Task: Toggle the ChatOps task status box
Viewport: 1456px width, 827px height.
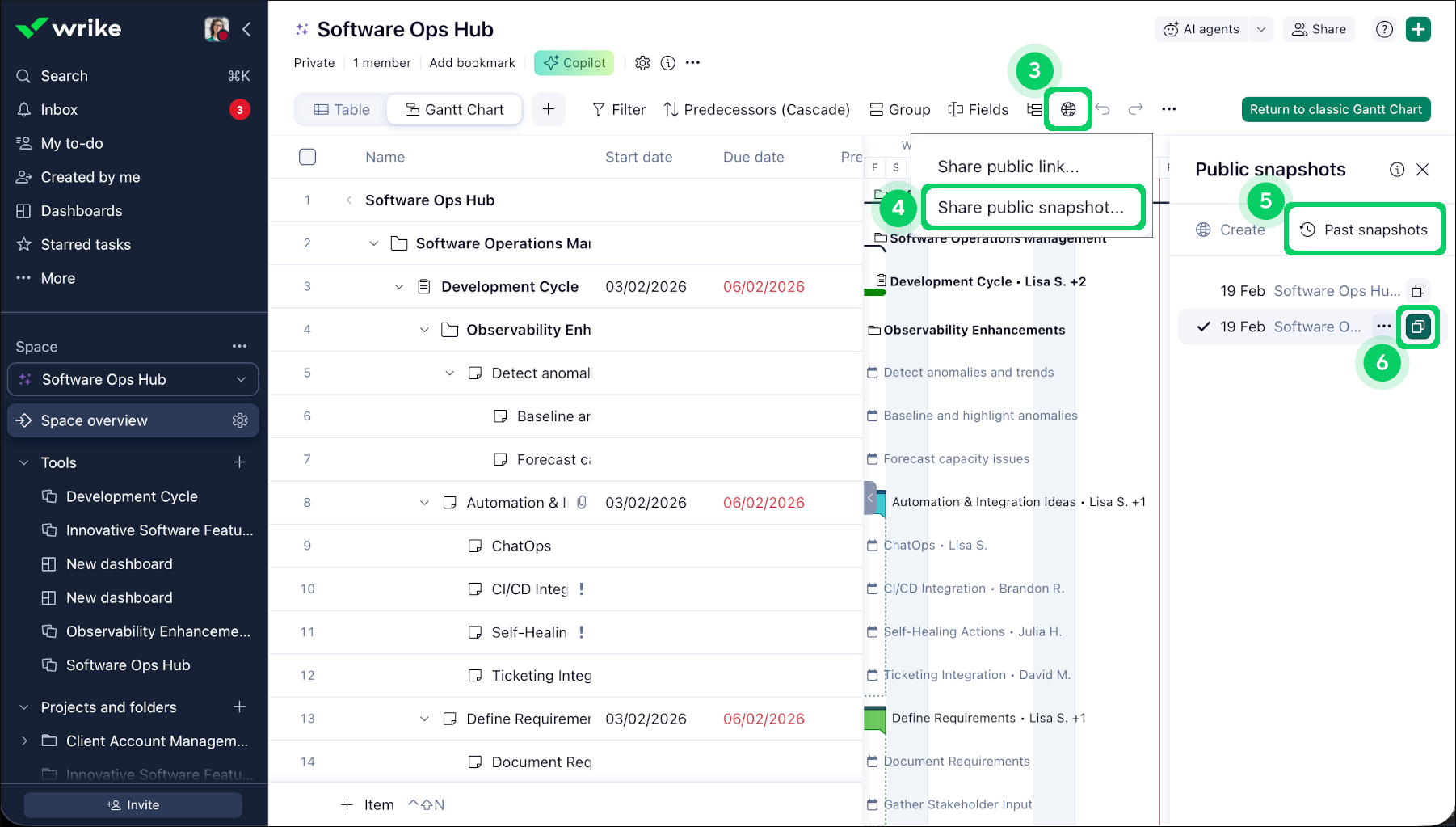Action: point(475,546)
